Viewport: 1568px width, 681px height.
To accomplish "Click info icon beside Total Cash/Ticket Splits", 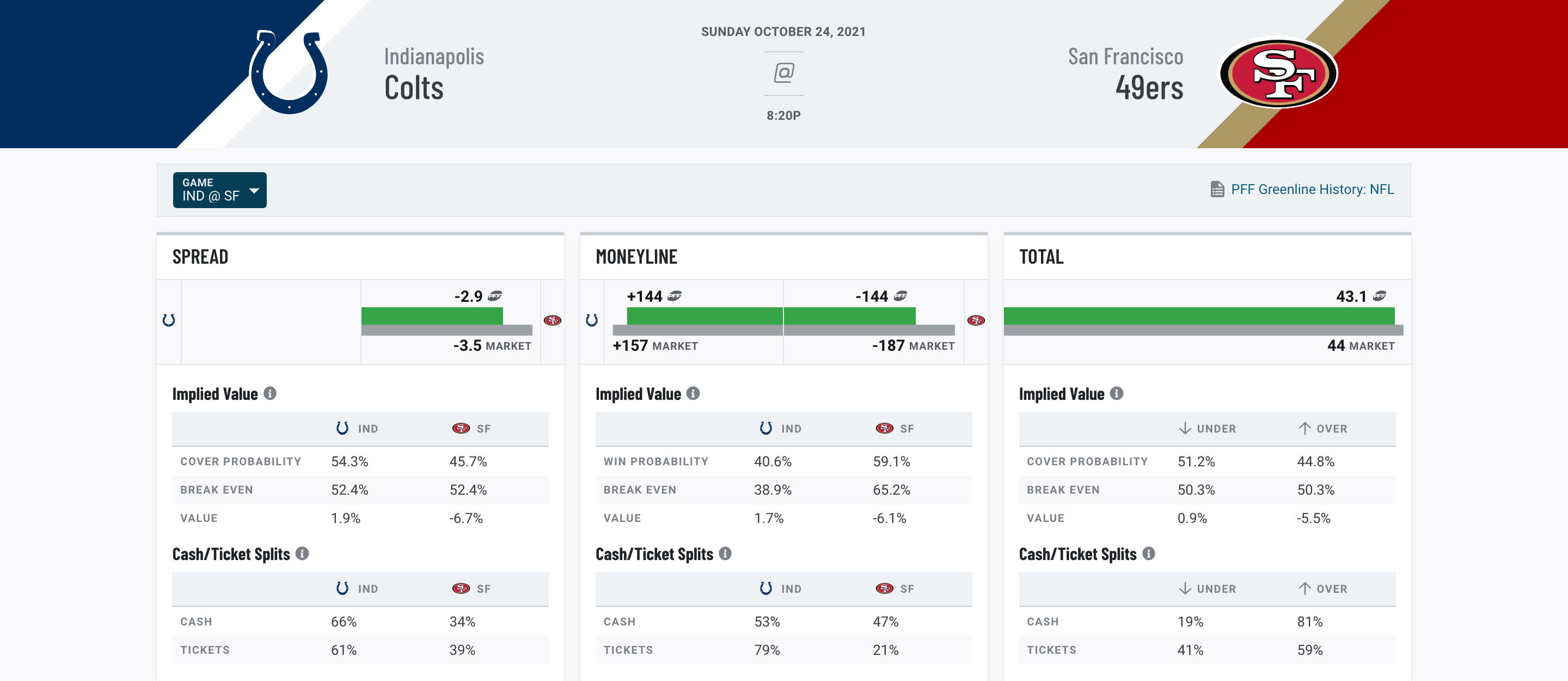I will point(1149,554).
